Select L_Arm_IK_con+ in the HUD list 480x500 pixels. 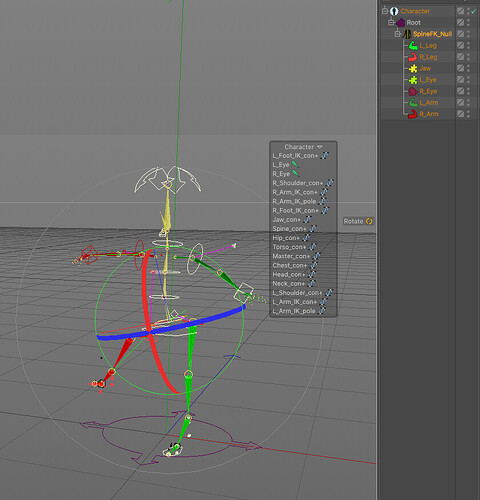tap(294, 302)
